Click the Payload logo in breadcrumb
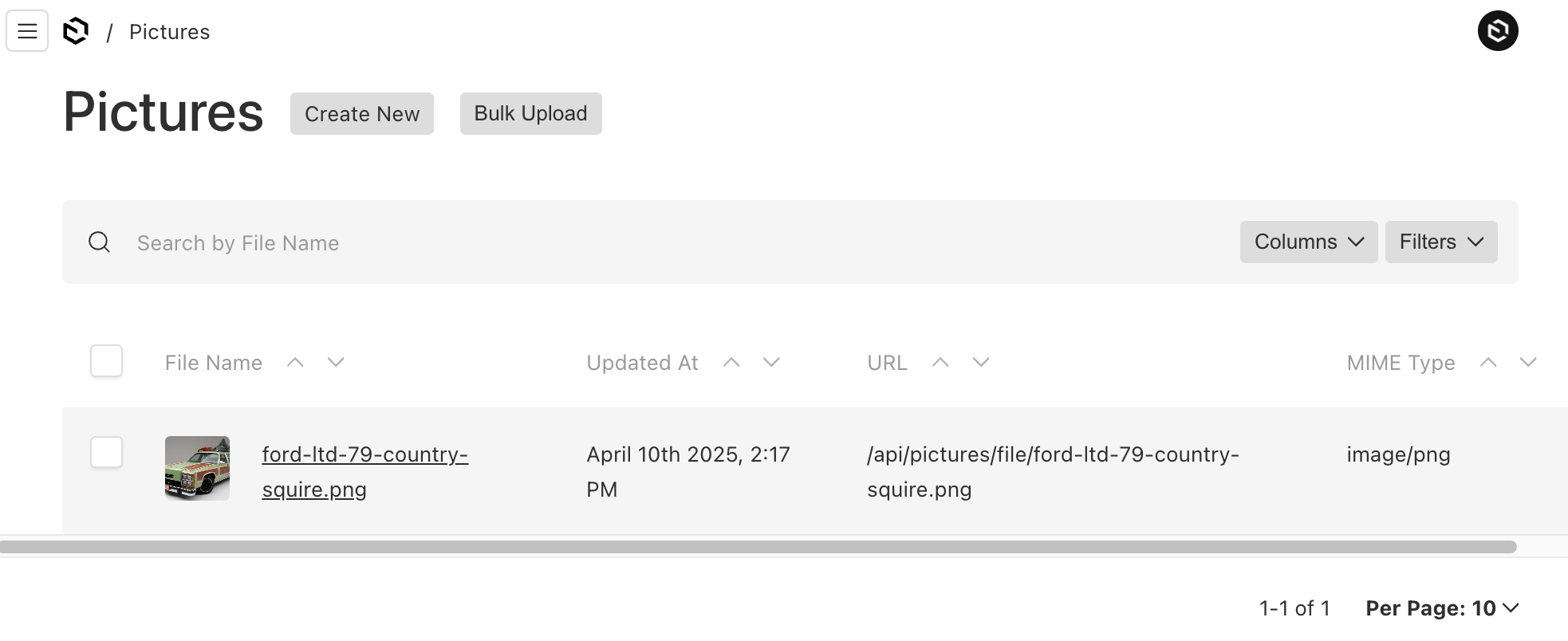Screen dimensions: 1568x641 click(x=76, y=31)
